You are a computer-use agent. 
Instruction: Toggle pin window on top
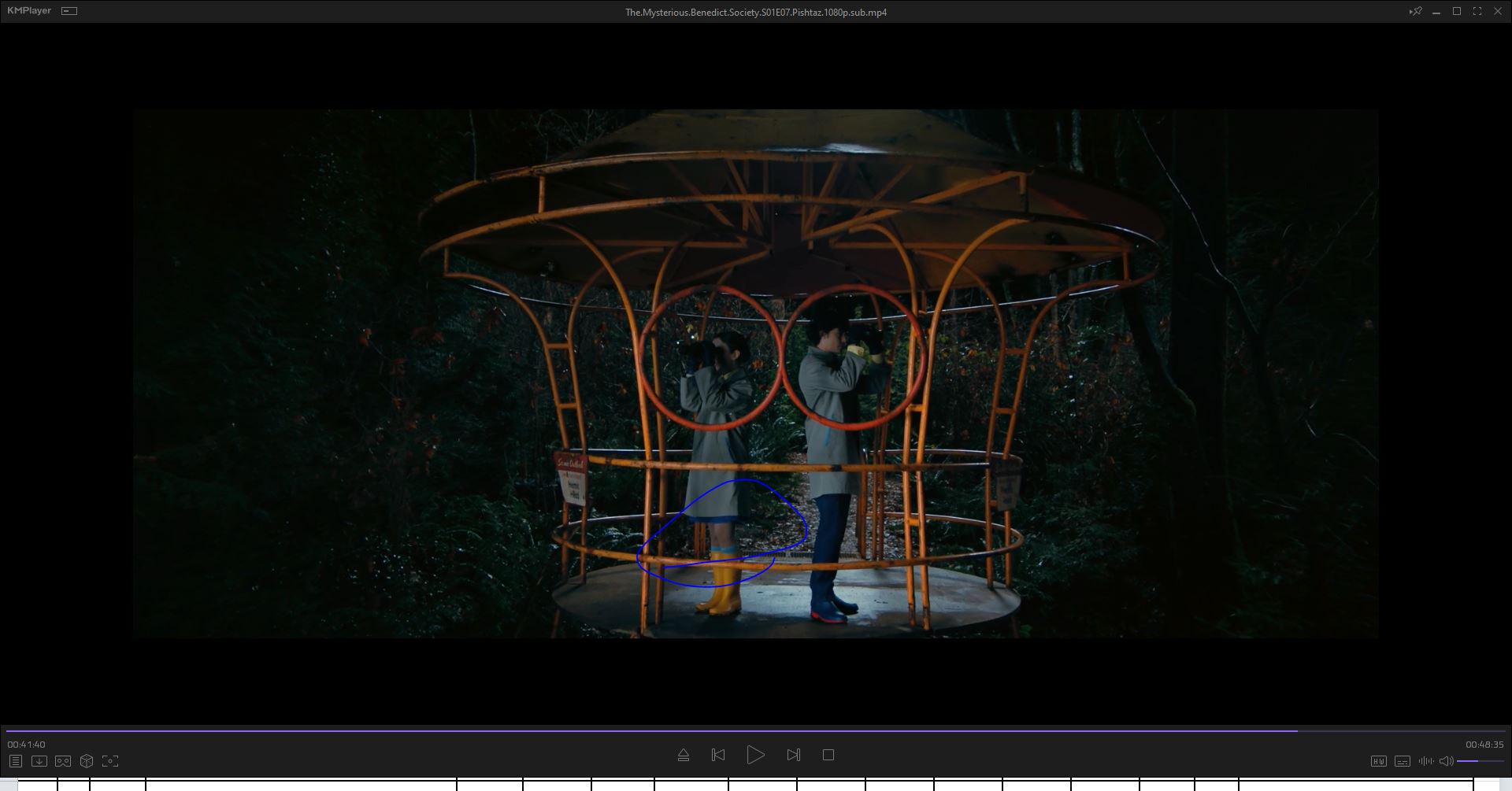(x=1415, y=11)
